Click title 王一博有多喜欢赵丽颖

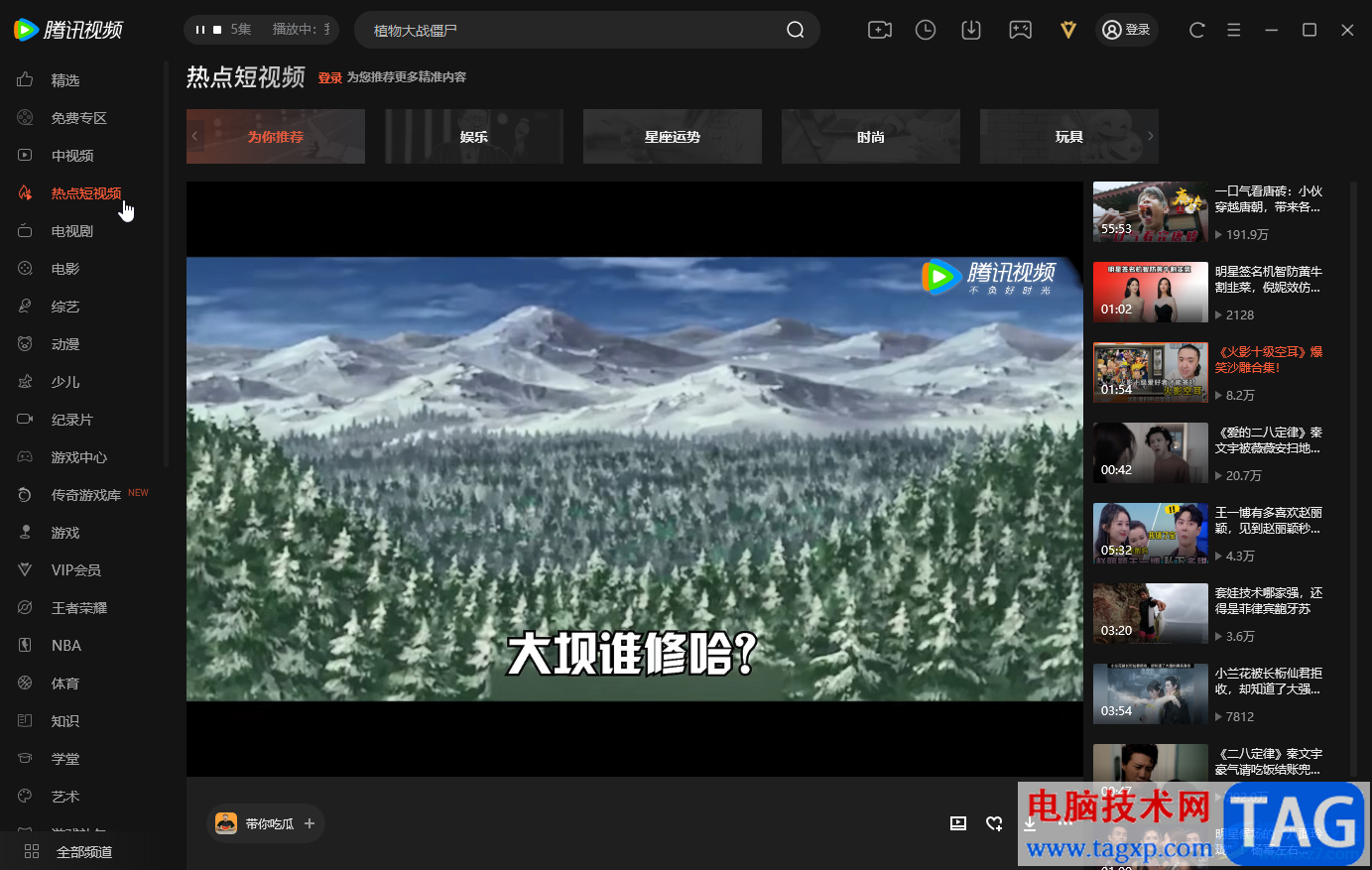click(1269, 521)
